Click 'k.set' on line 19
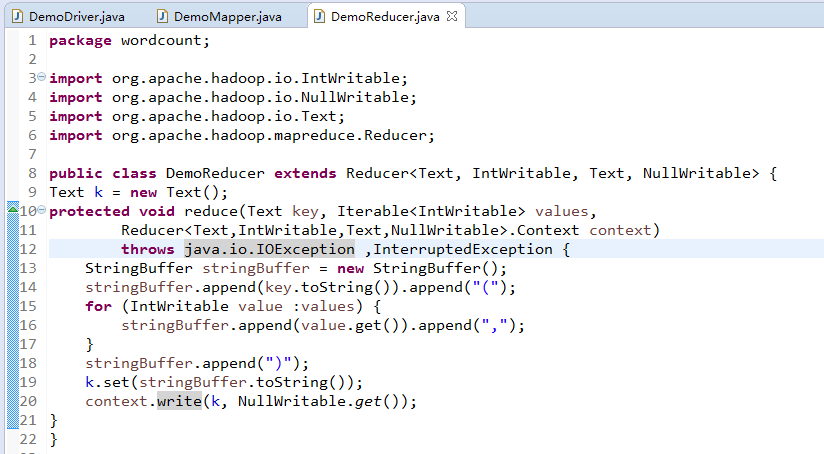Screen dimensions: 824x454 (107, 382)
